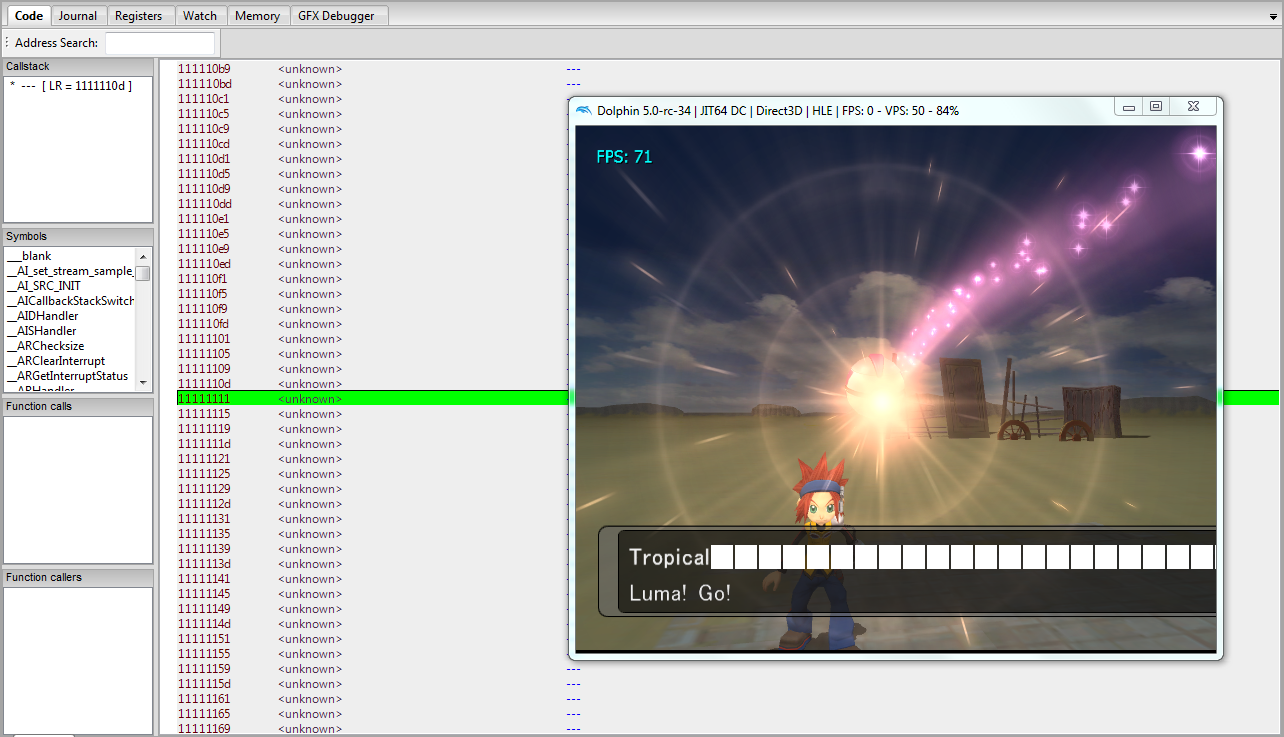Click code address 11111101
The height and width of the screenshot is (737, 1284).
point(204,339)
